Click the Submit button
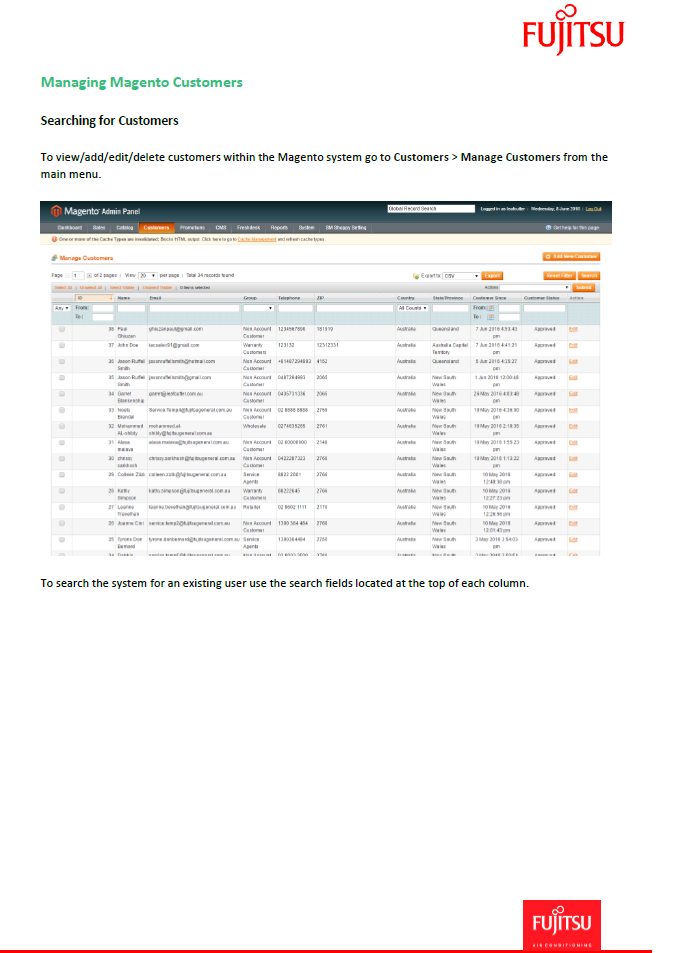 [584, 287]
